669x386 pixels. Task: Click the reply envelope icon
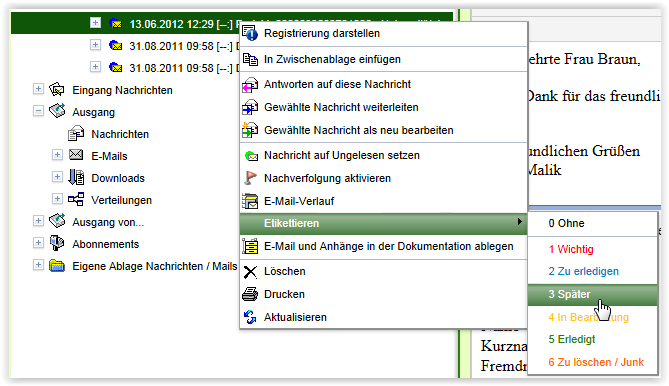250,84
